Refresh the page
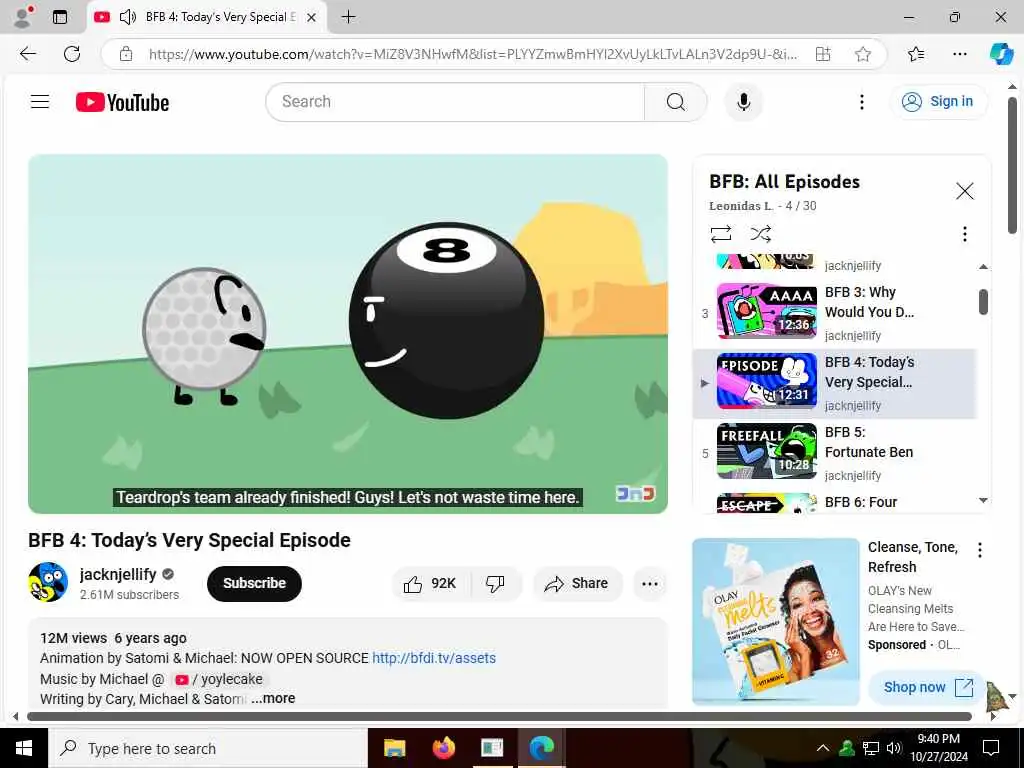1024x768 pixels. click(x=72, y=54)
